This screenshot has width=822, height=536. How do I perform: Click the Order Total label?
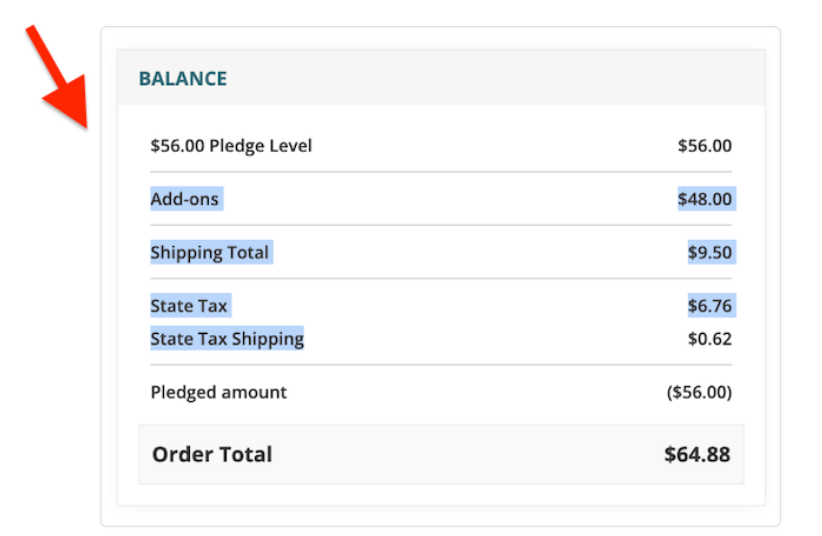(212, 454)
